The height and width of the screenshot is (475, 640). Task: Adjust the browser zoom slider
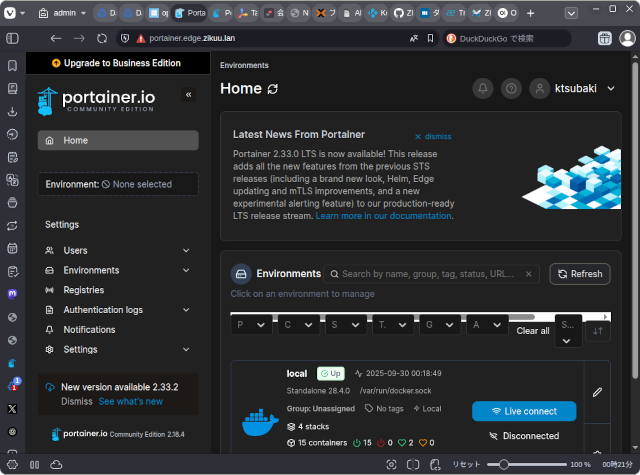pyautogui.click(x=505, y=465)
